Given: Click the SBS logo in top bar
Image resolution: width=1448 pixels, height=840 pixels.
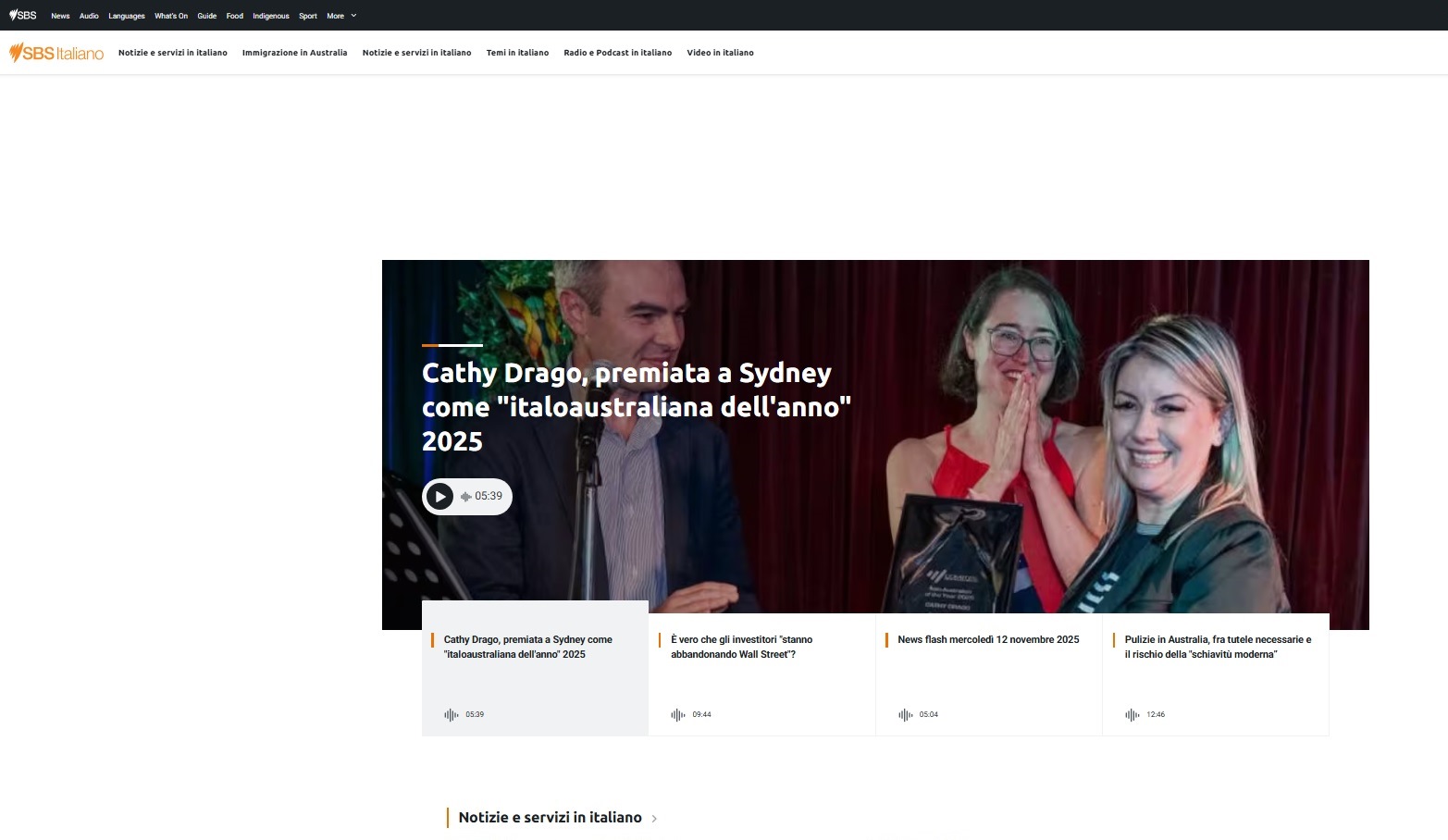Looking at the screenshot, I should [23, 16].
